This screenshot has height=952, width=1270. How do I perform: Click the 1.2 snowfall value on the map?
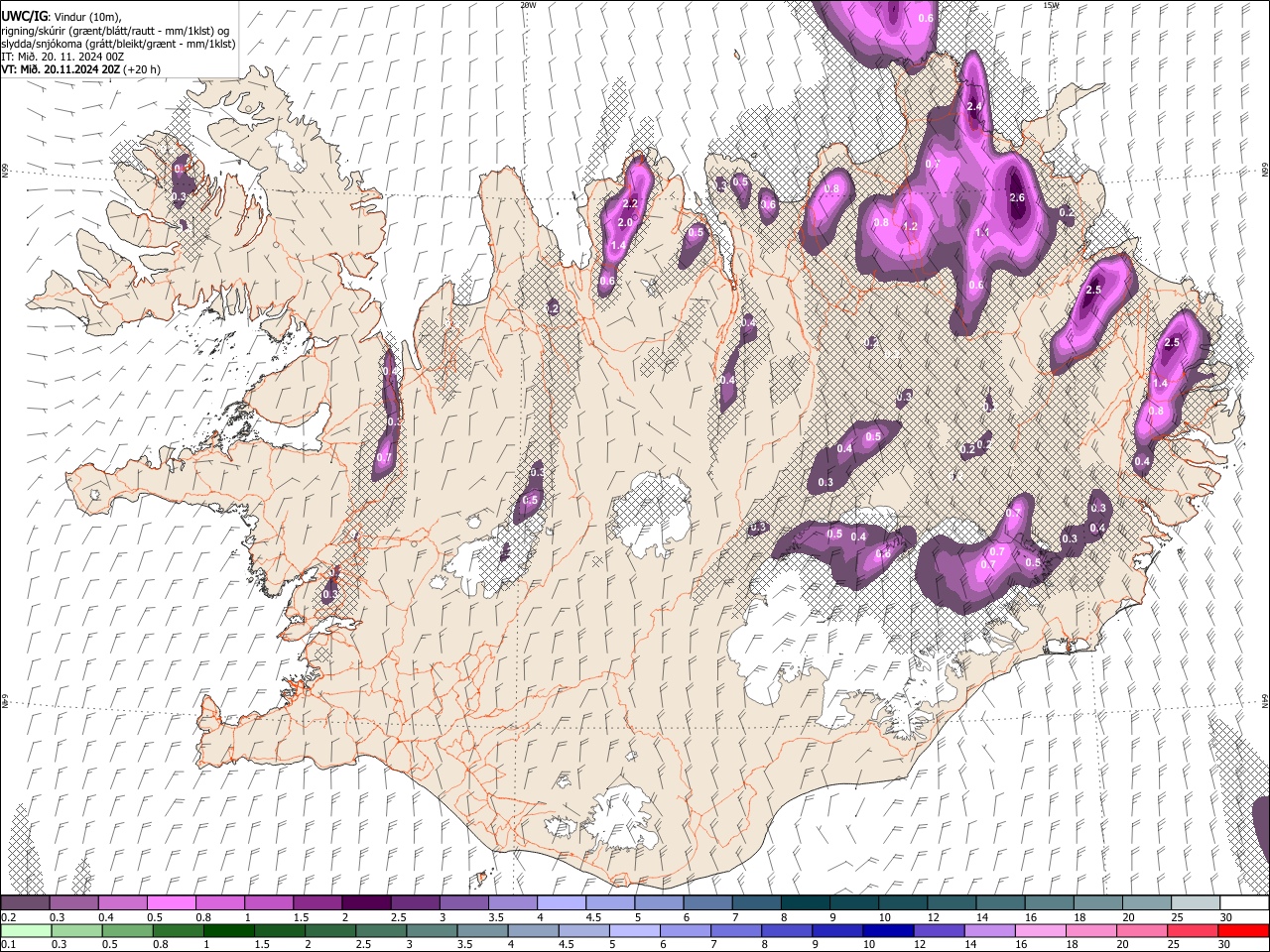[x=910, y=226]
